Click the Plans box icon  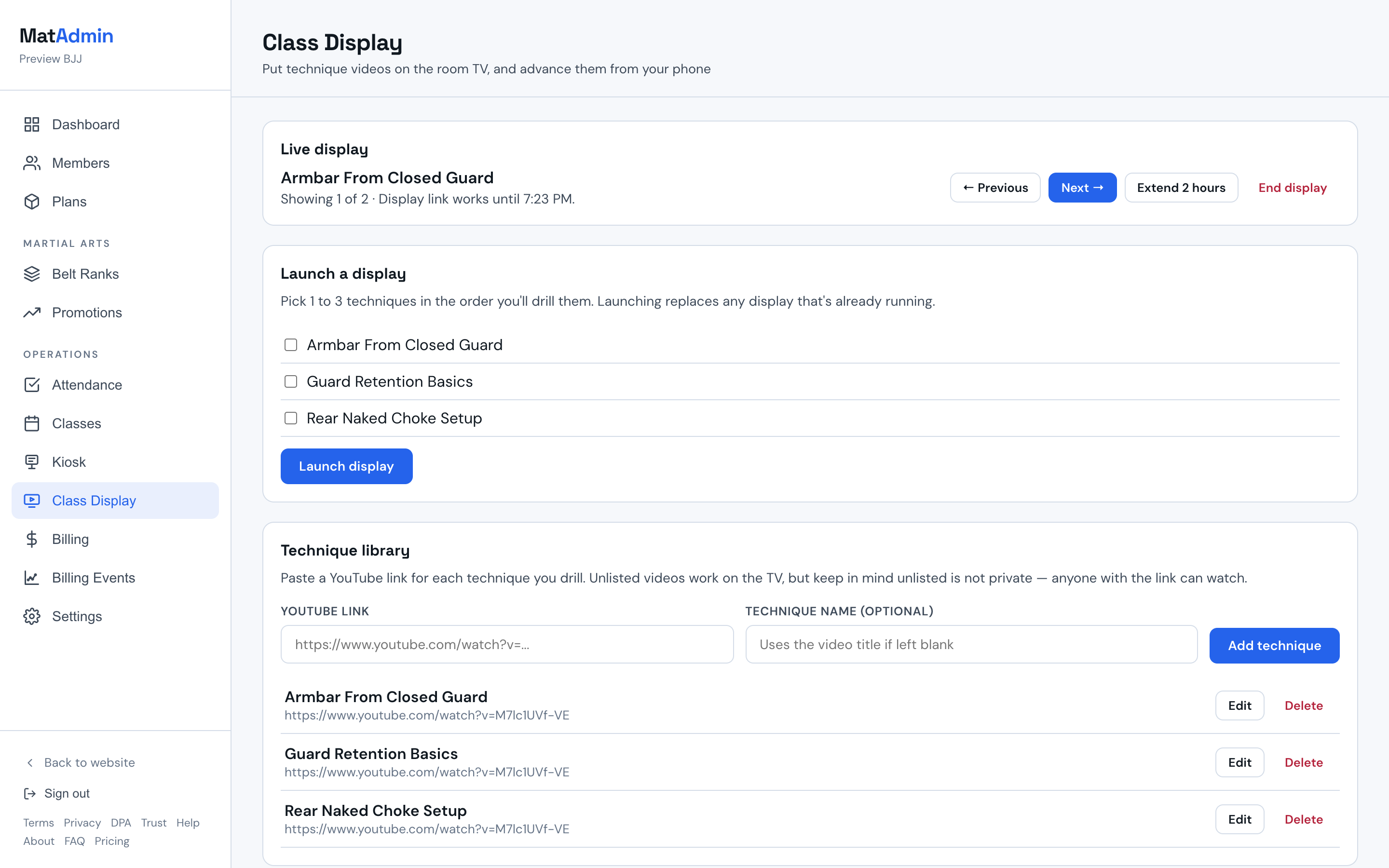31,202
